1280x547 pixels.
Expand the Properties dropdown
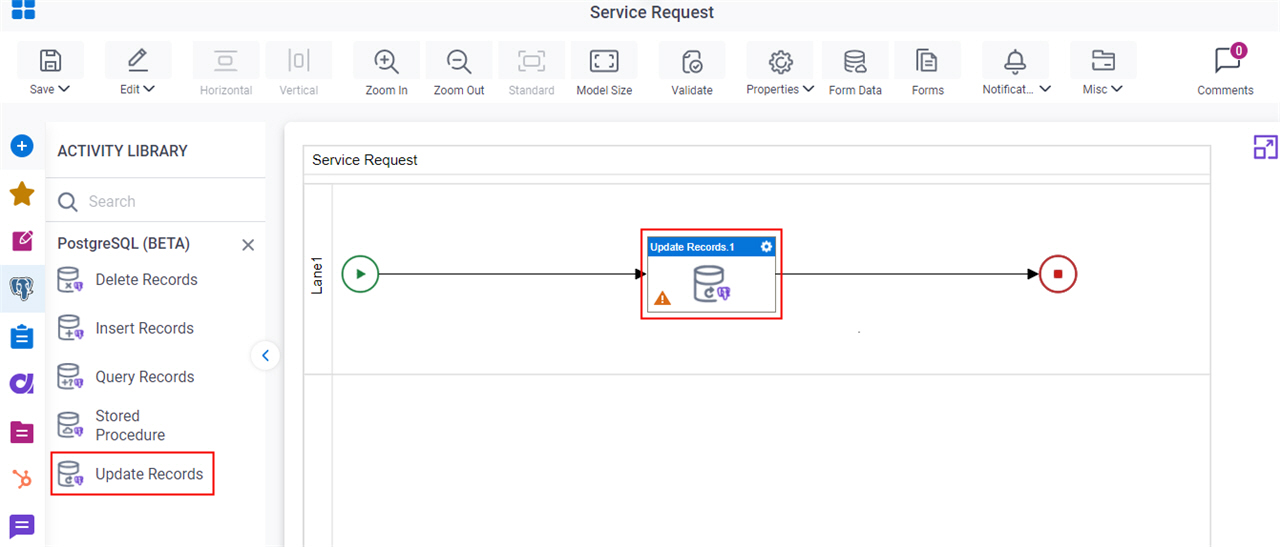[x=780, y=72]
